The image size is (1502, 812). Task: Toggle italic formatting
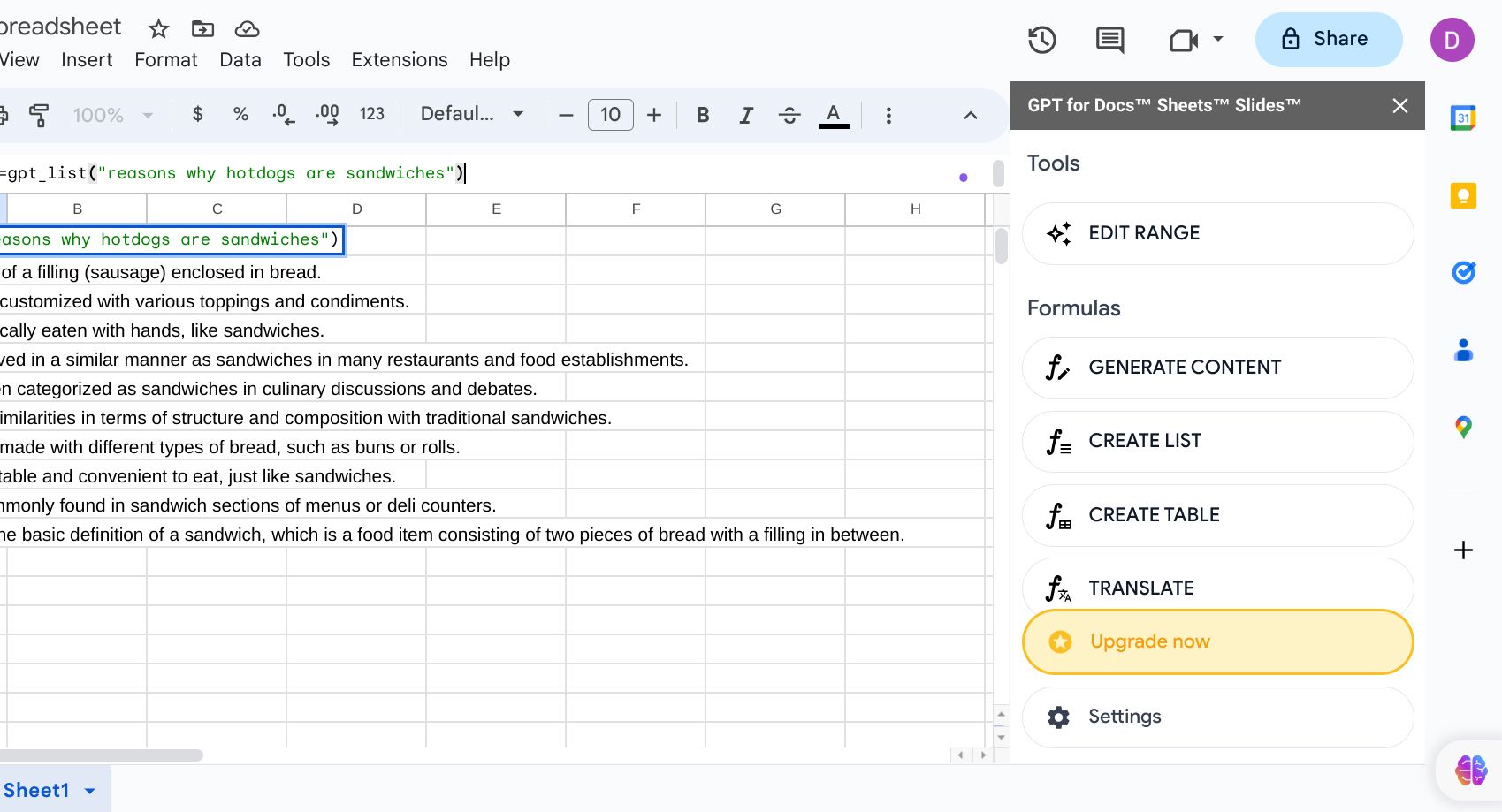(x=746, y=115)
